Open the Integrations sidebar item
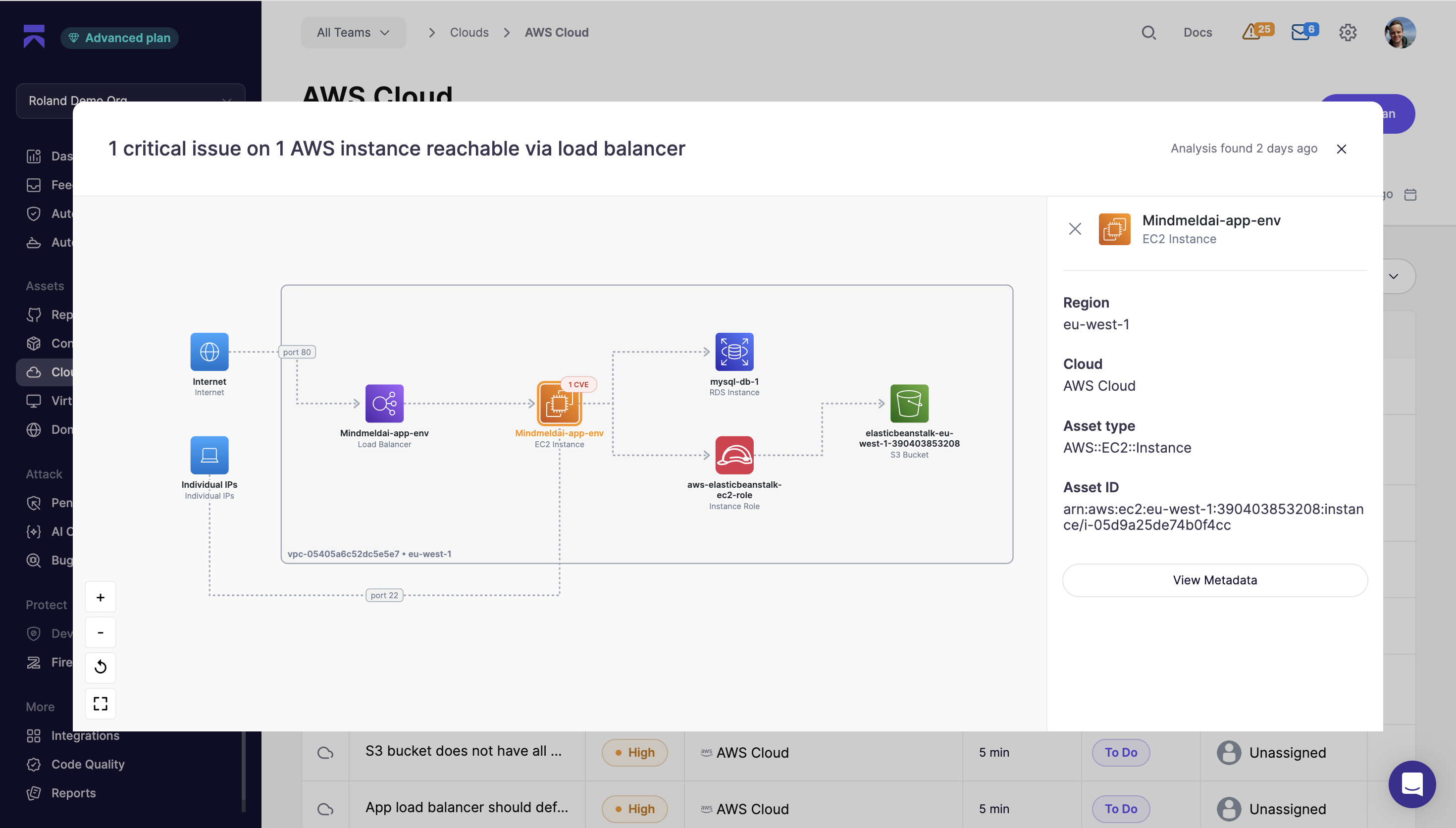The width and height of the screenshot is (1456, 828). tap(73, 735)
